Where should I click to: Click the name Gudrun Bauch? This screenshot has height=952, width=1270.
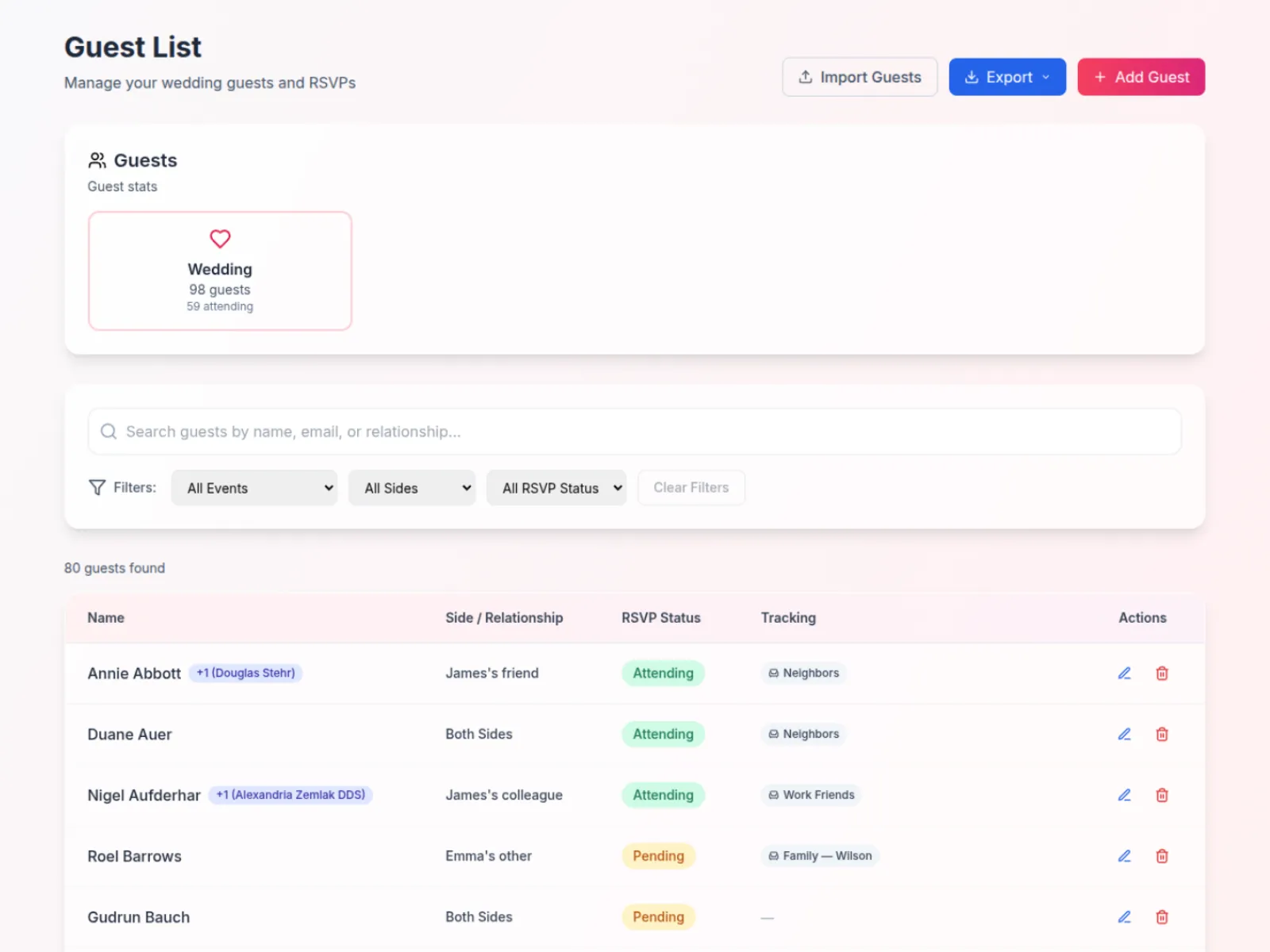click(x=138, y=917)
